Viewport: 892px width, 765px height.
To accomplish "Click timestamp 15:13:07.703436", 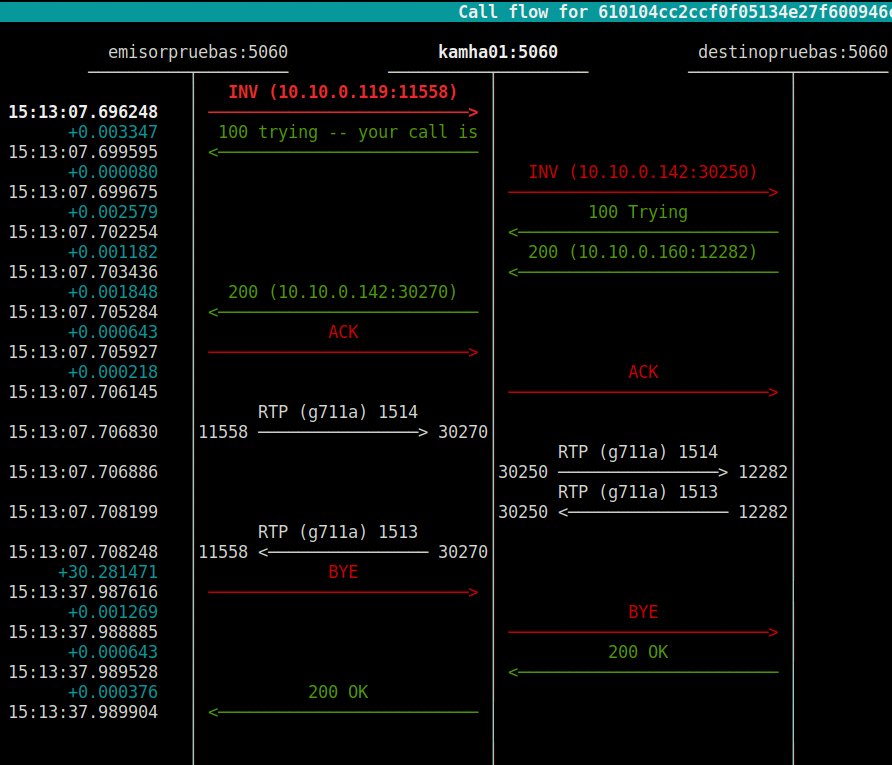I will (x=83, y=272).
